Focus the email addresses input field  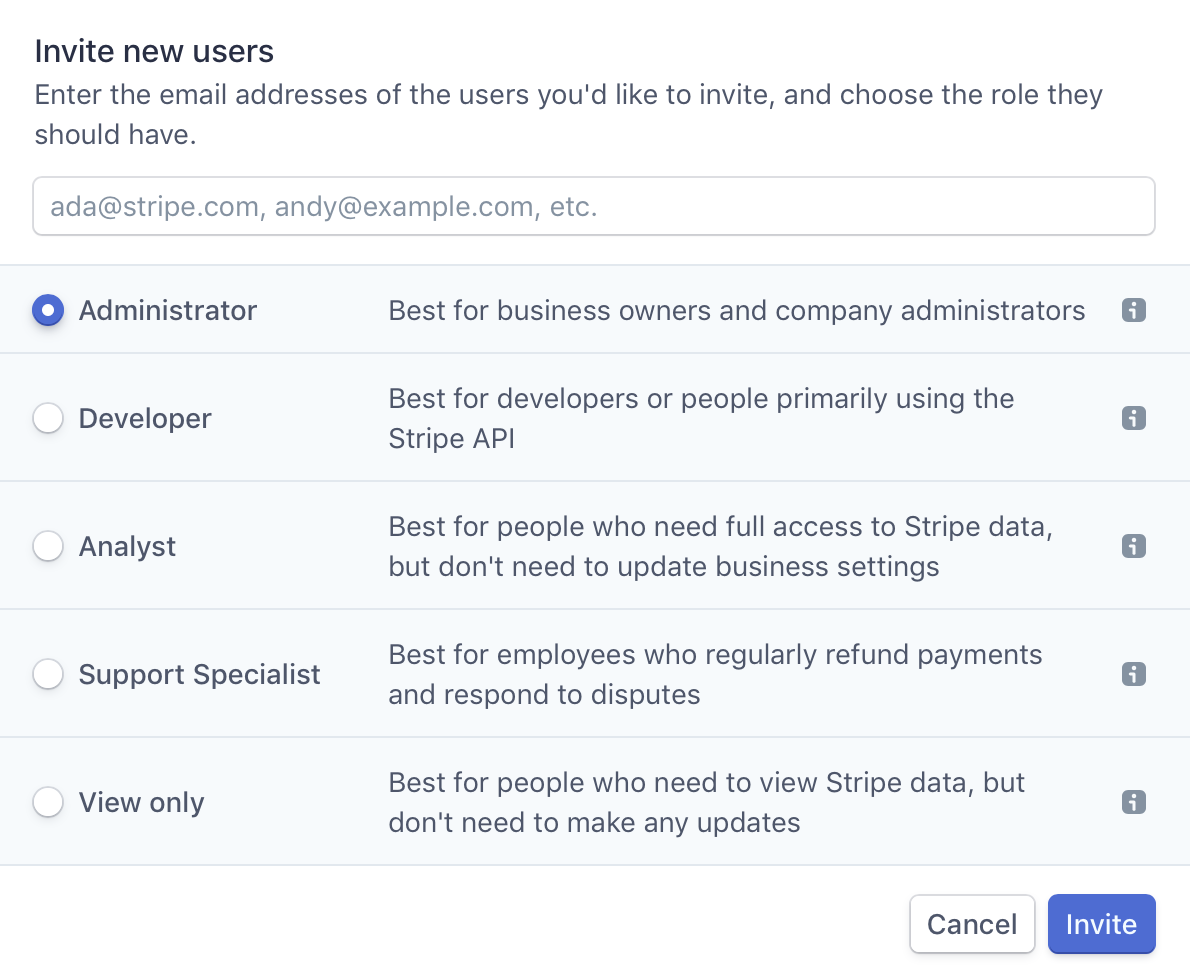tap(593, 206)
